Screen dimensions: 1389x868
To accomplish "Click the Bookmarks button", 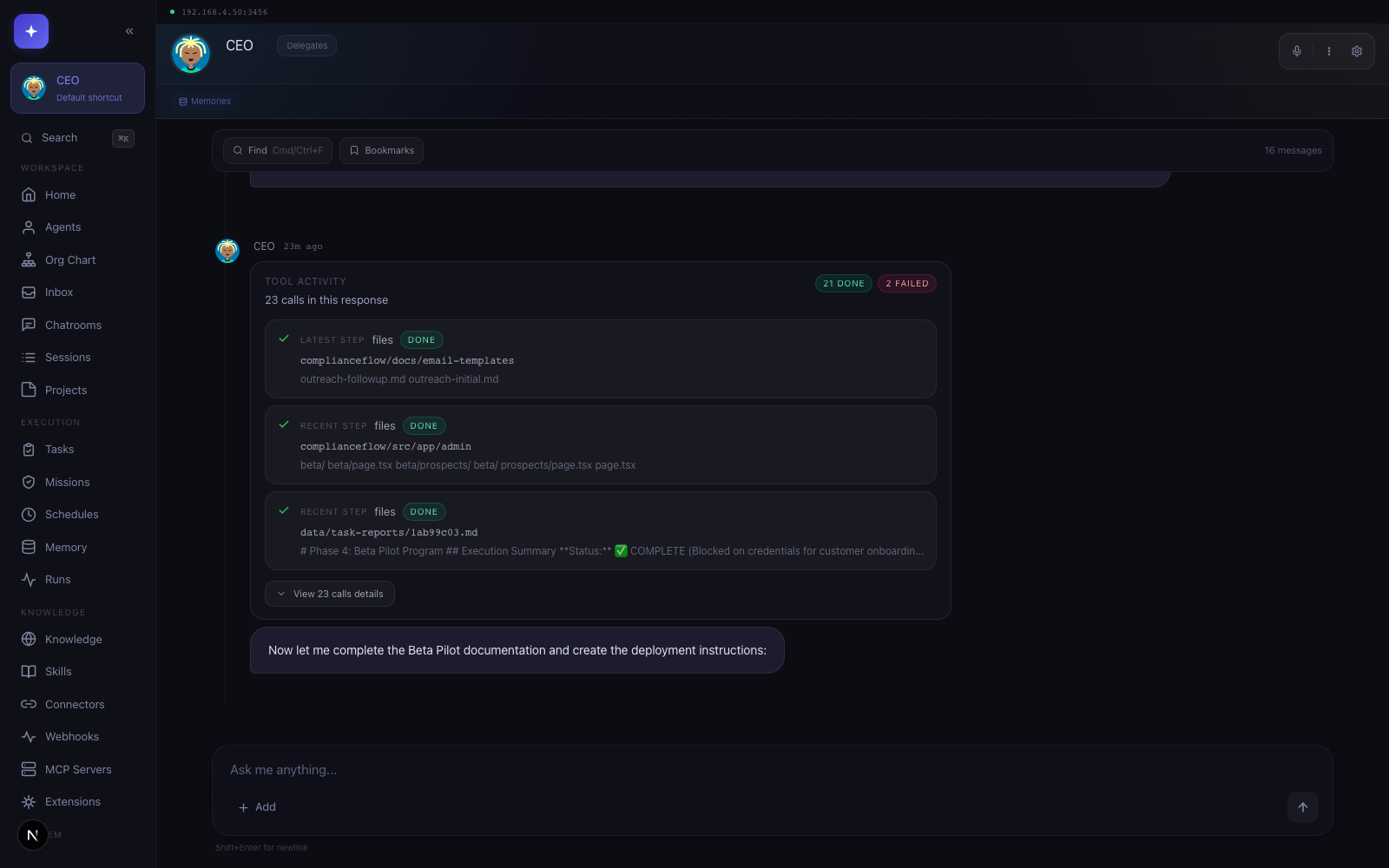I will pos(381,150).
